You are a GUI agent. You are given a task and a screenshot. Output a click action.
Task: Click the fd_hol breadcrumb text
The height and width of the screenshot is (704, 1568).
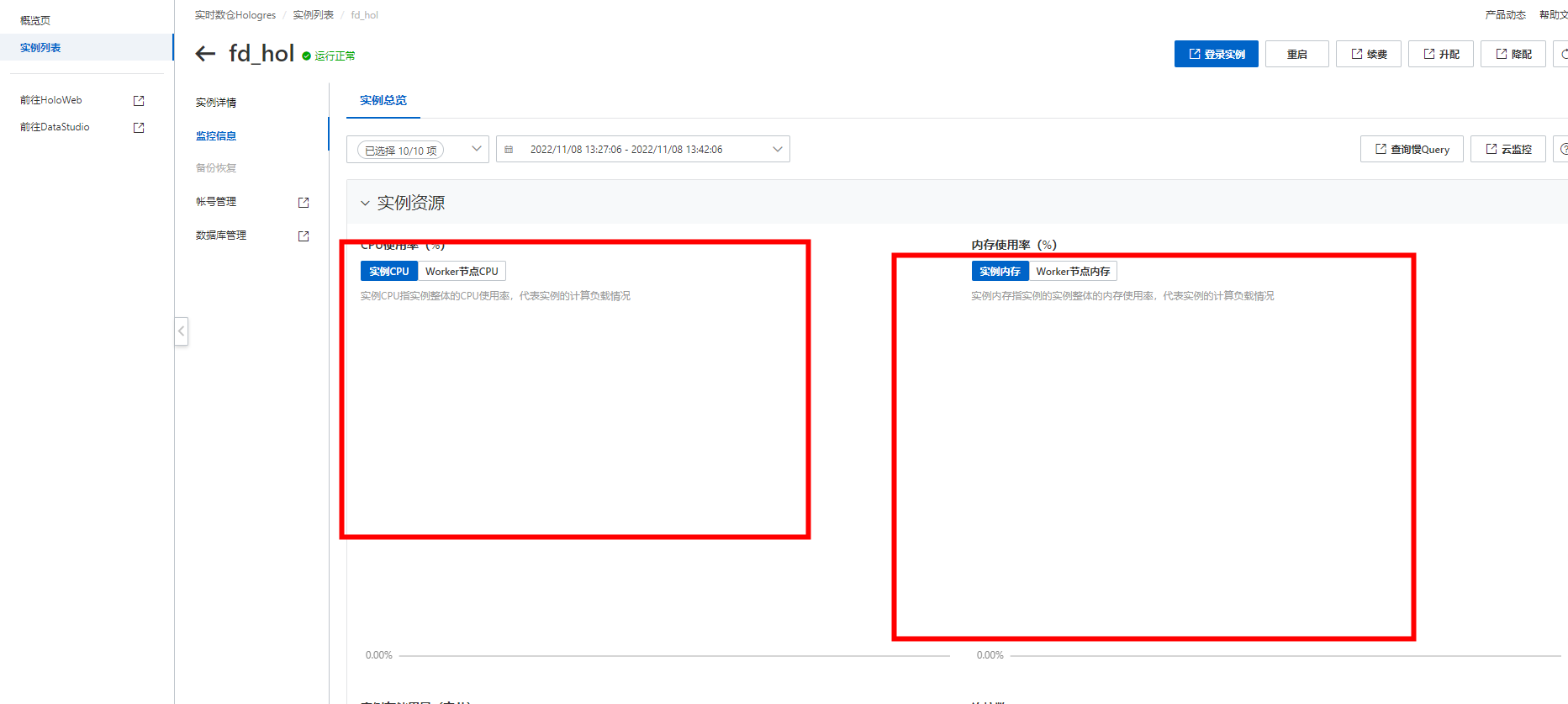pos(365,15)
